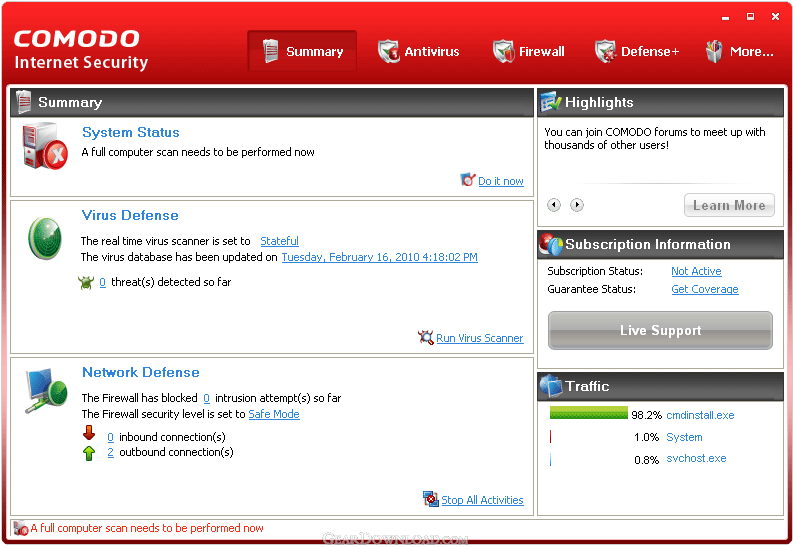Click the Live Support button
The image size is (793, 548).
tap(660, 330)
